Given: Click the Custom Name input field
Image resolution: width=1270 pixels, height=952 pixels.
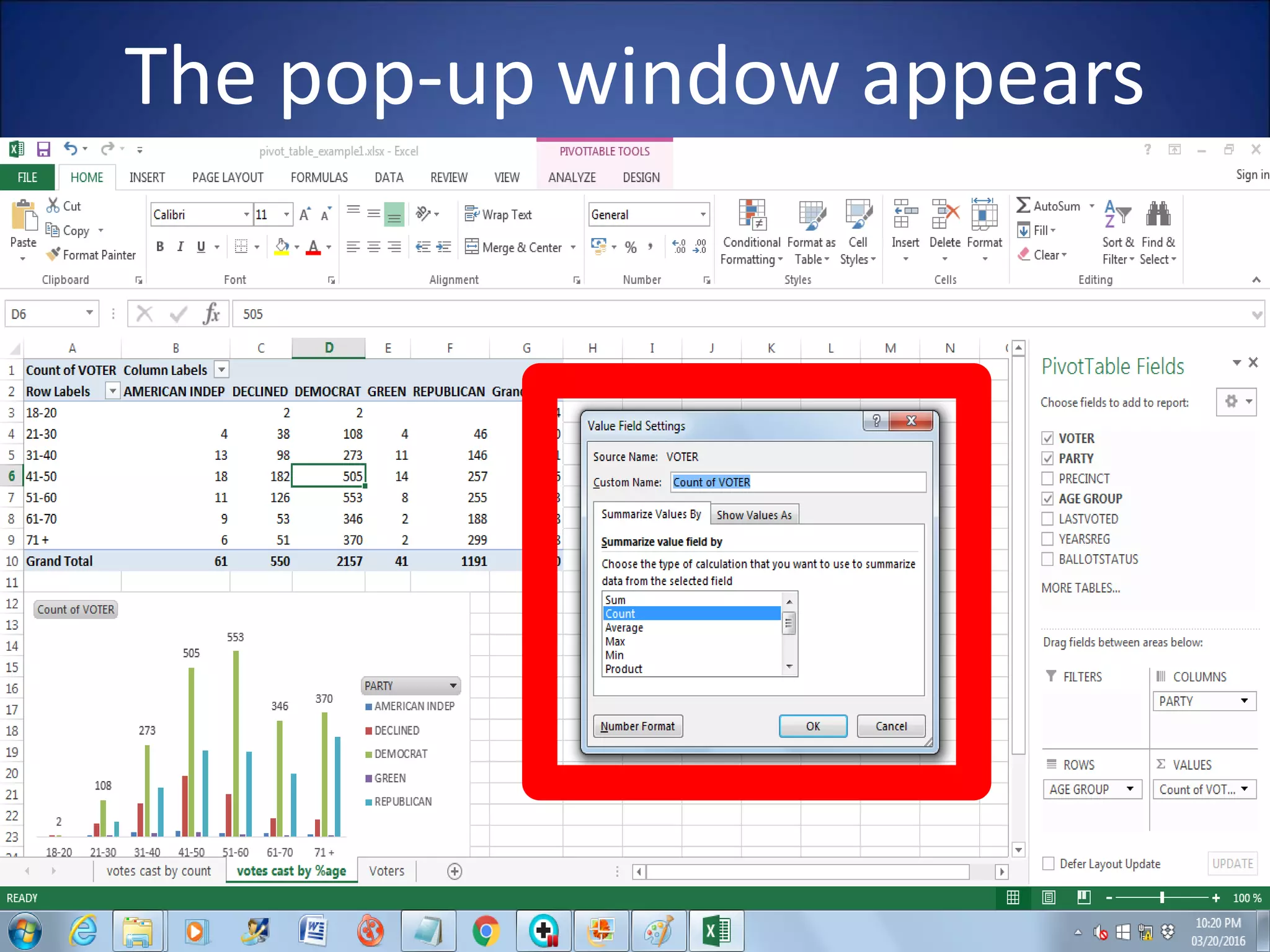Looking at the screenshot, I should (798, 482).
